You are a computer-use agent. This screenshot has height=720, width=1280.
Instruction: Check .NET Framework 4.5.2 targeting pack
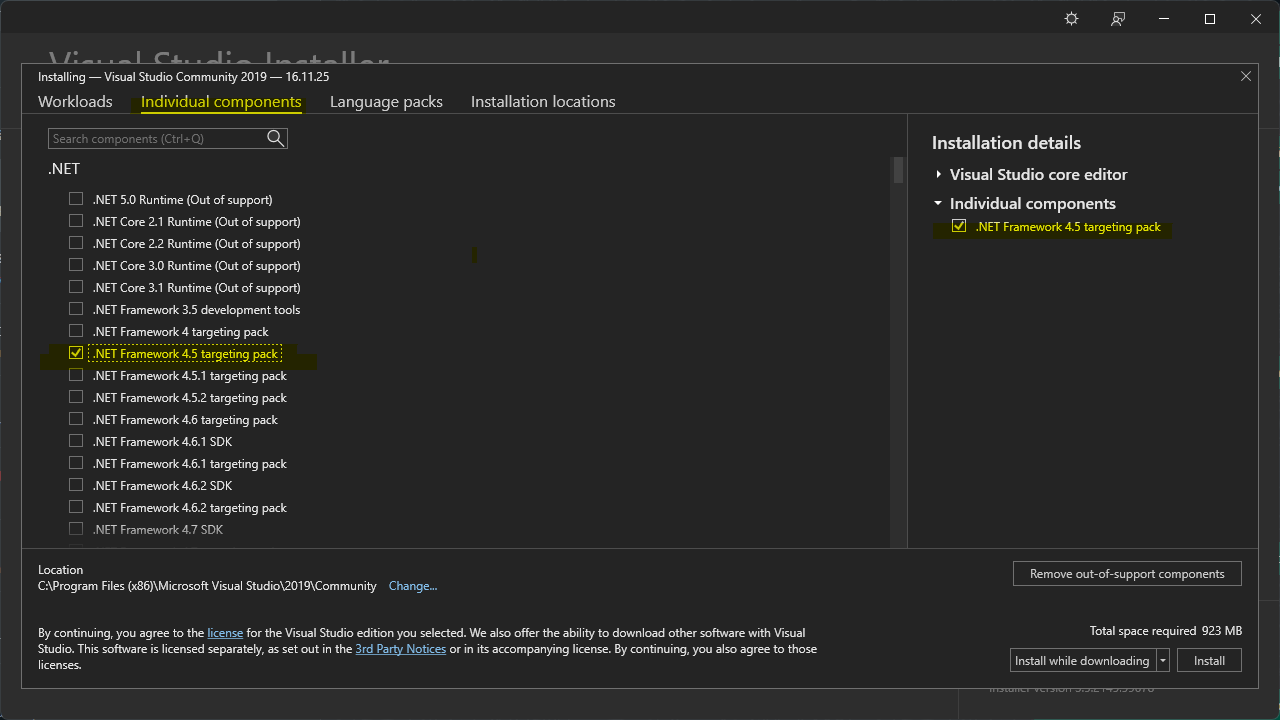[76, 397]
